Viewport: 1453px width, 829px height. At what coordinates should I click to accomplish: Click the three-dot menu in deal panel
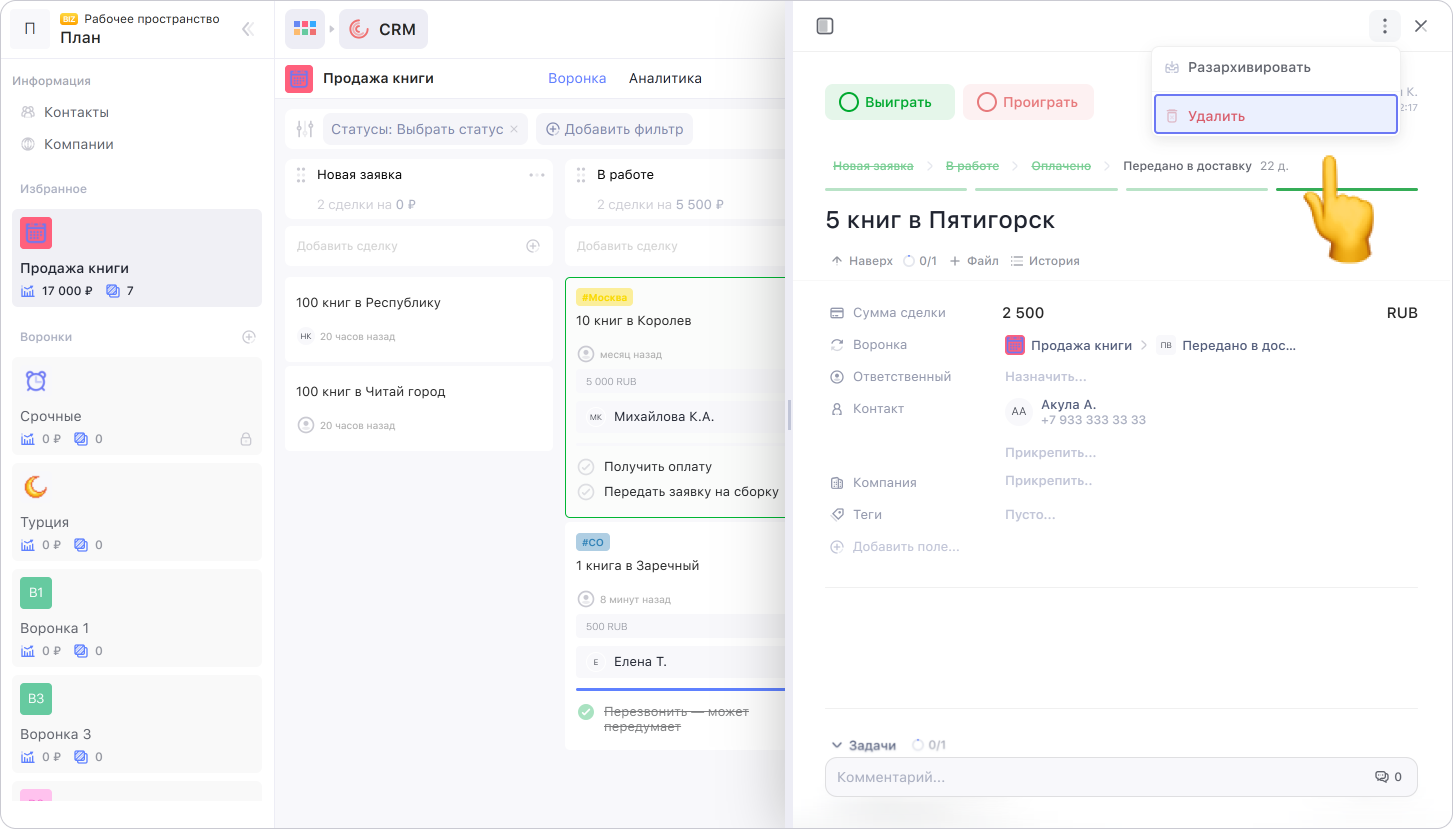coord(1384,27)
